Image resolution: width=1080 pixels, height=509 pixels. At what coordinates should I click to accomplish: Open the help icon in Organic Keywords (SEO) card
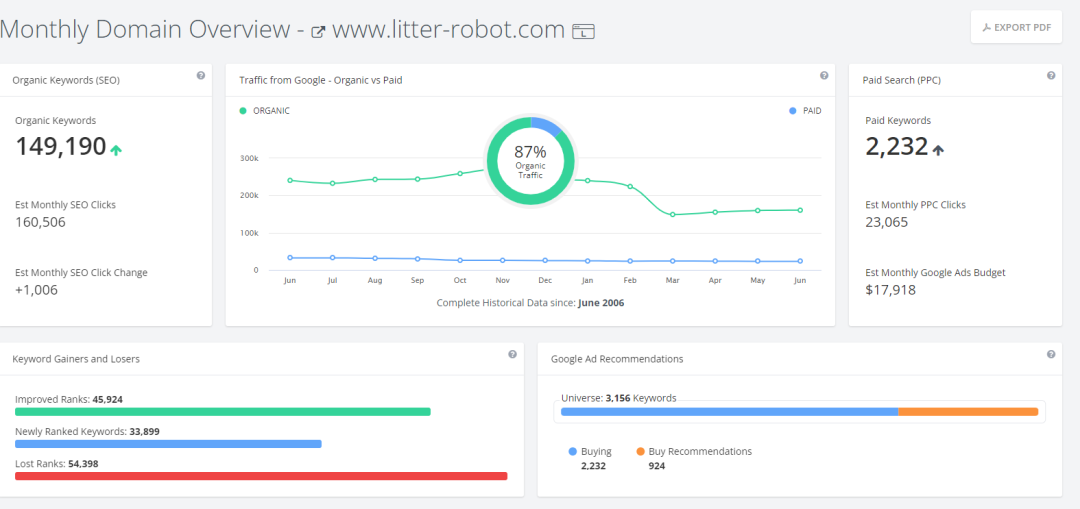pos(200,76)
